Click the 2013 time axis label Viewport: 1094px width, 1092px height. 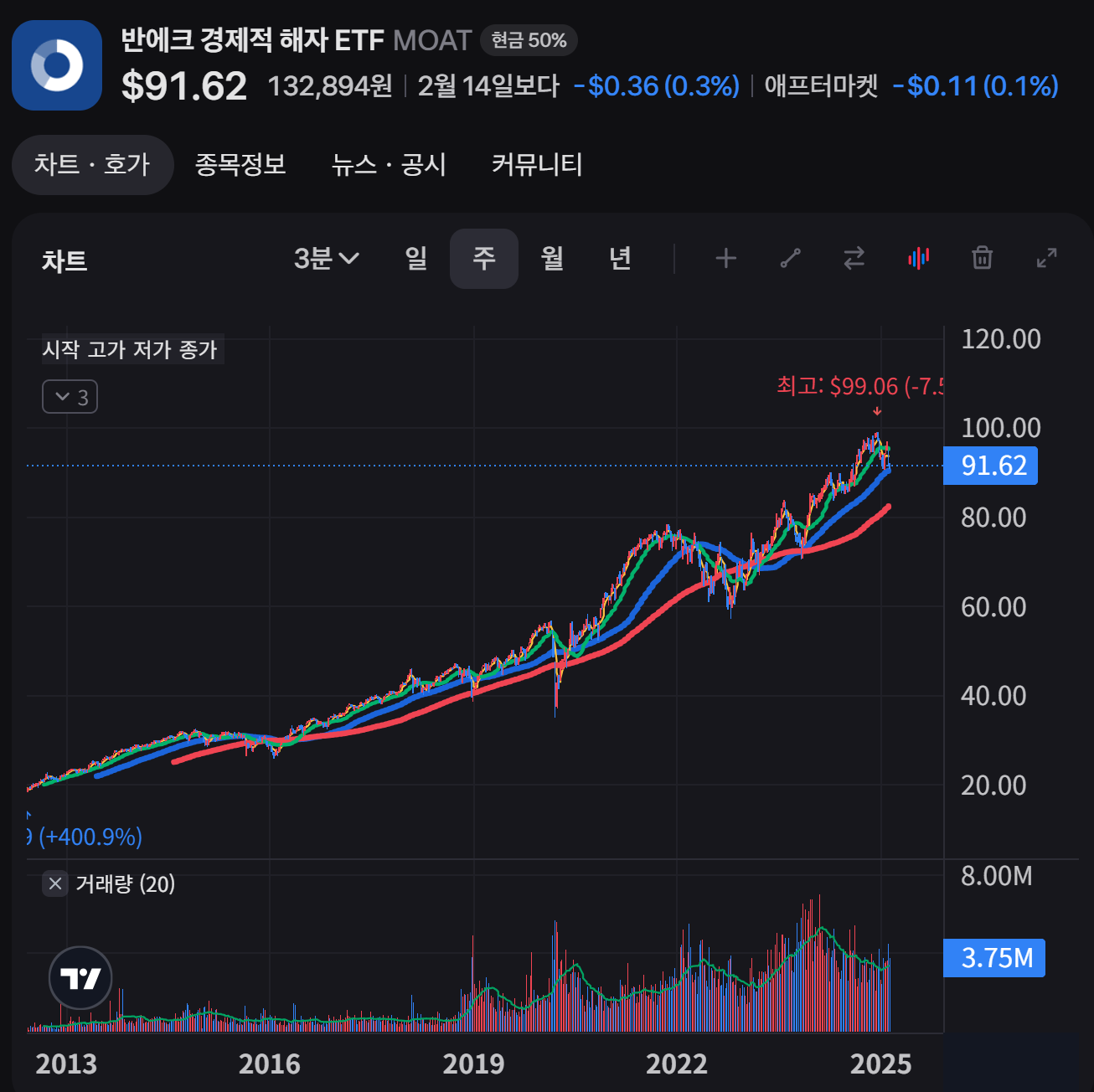[x=66, y=1064]
